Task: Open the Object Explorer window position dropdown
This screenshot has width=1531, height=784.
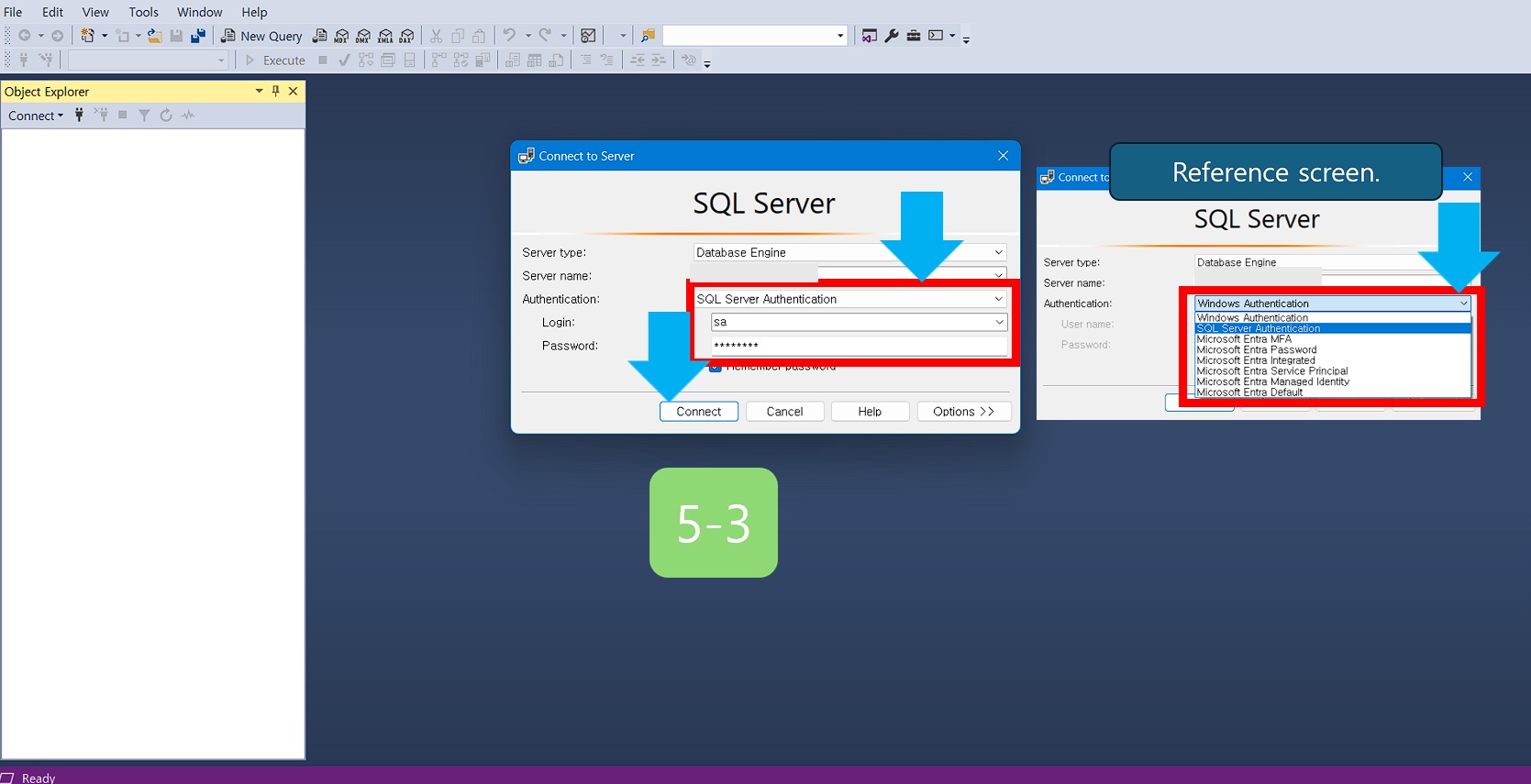Action: [x=259, y=91]
